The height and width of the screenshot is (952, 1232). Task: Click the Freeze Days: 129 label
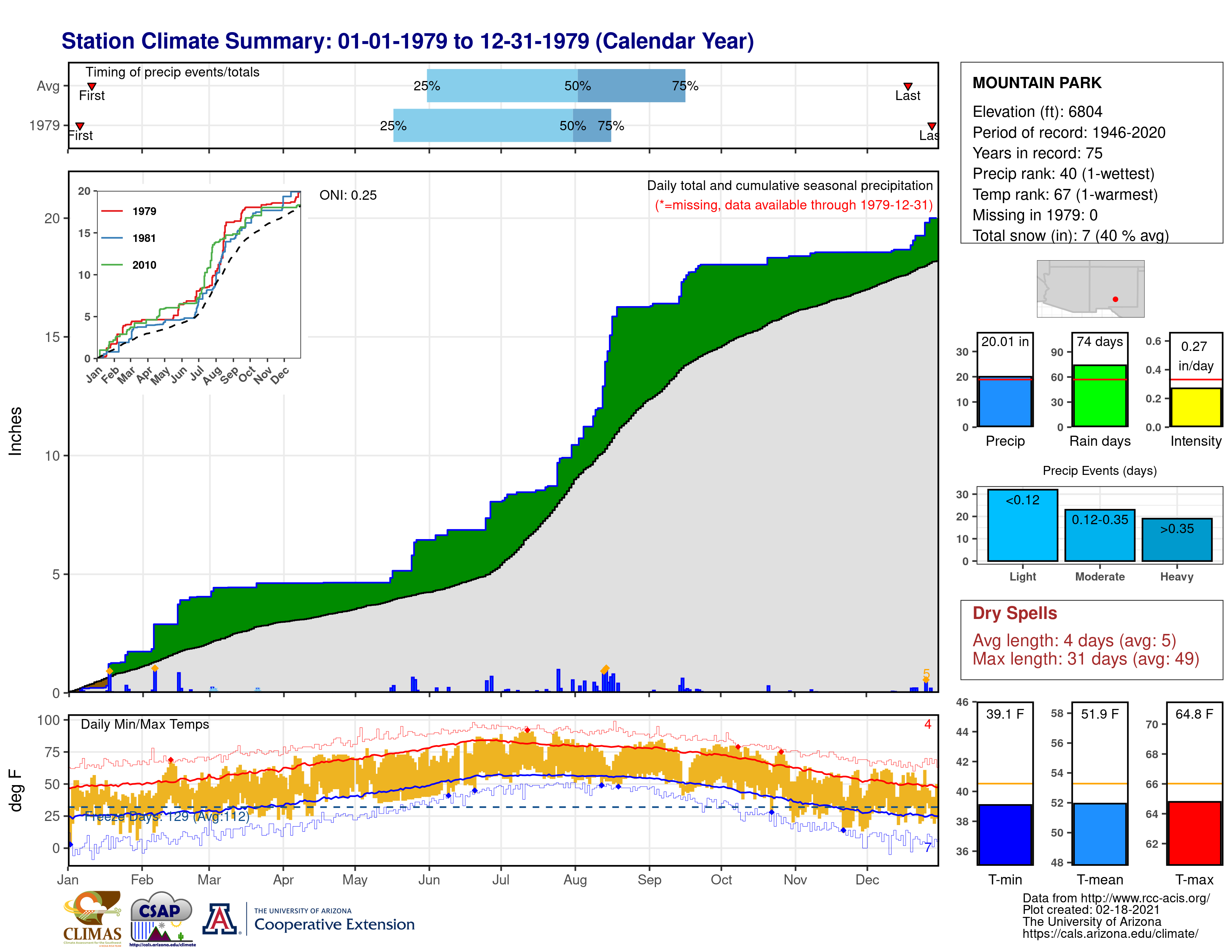coord(167,816)
